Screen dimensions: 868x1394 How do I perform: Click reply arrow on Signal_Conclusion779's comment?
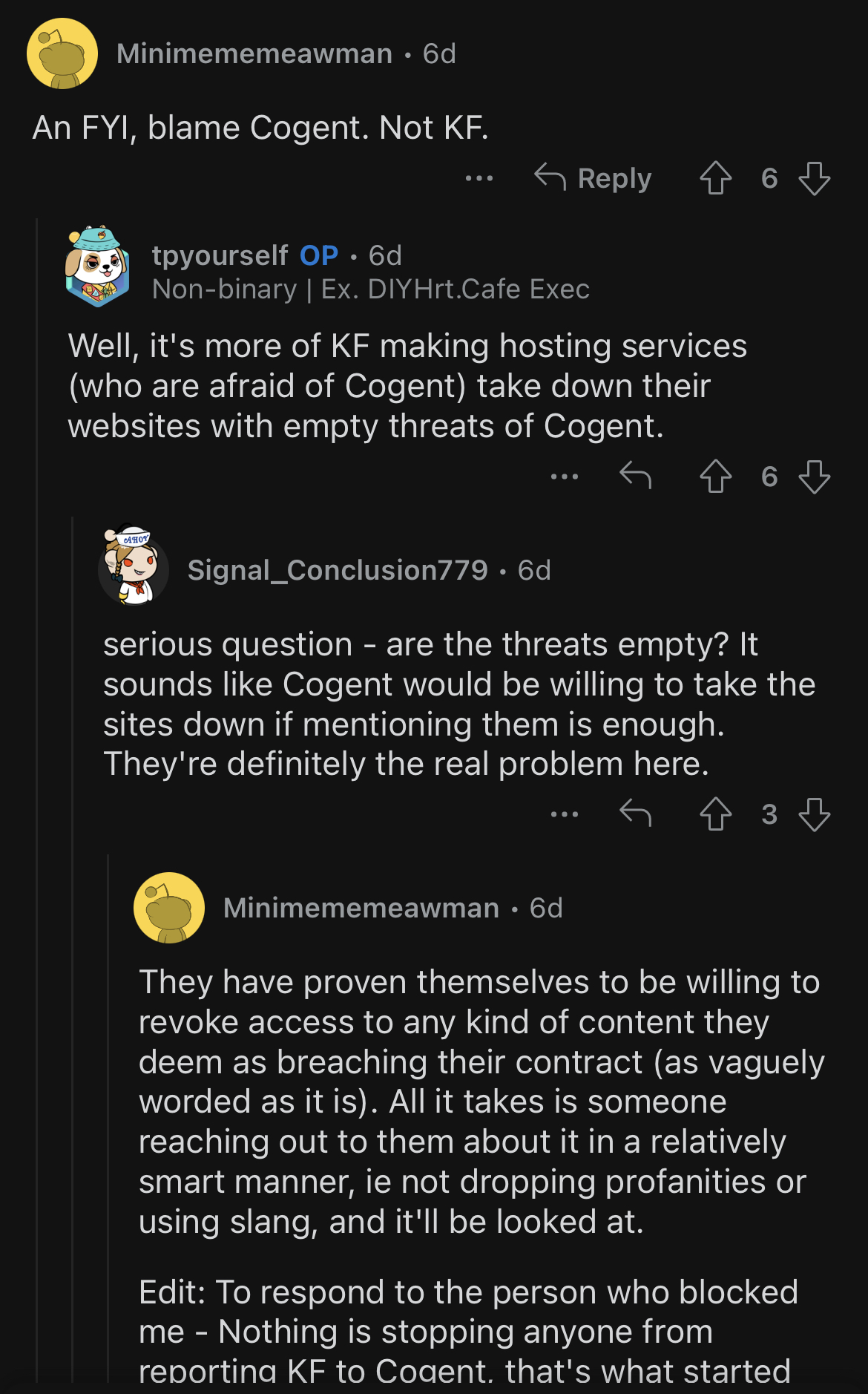click(635, 814)
